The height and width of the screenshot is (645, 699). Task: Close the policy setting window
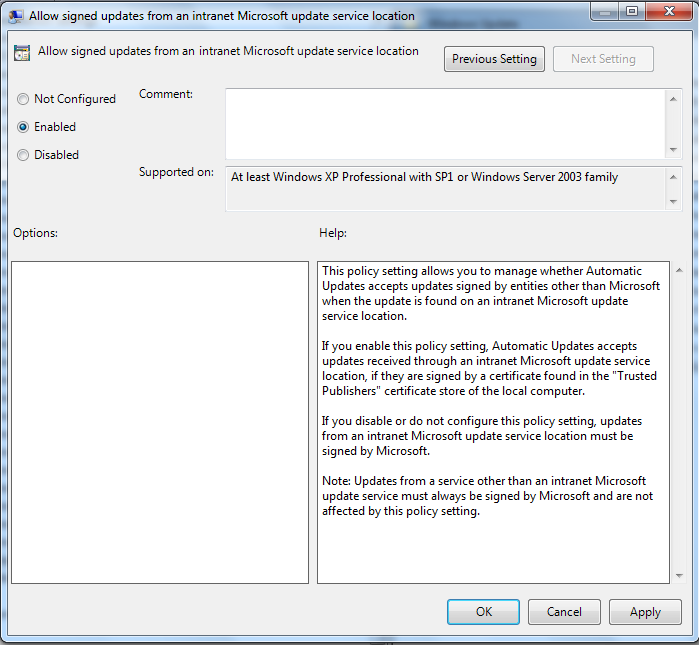[669, 12]
